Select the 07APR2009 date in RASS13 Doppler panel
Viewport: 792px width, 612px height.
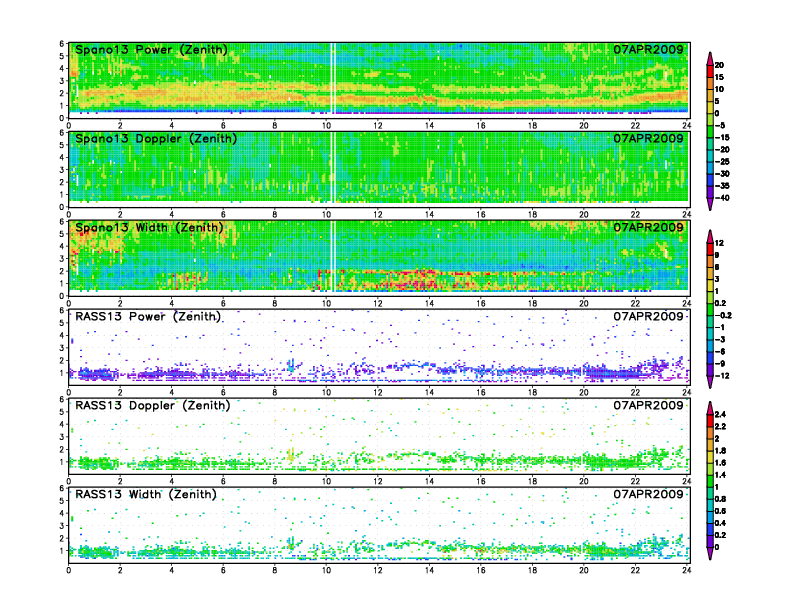pyautogui.click(x=648, y=405)
